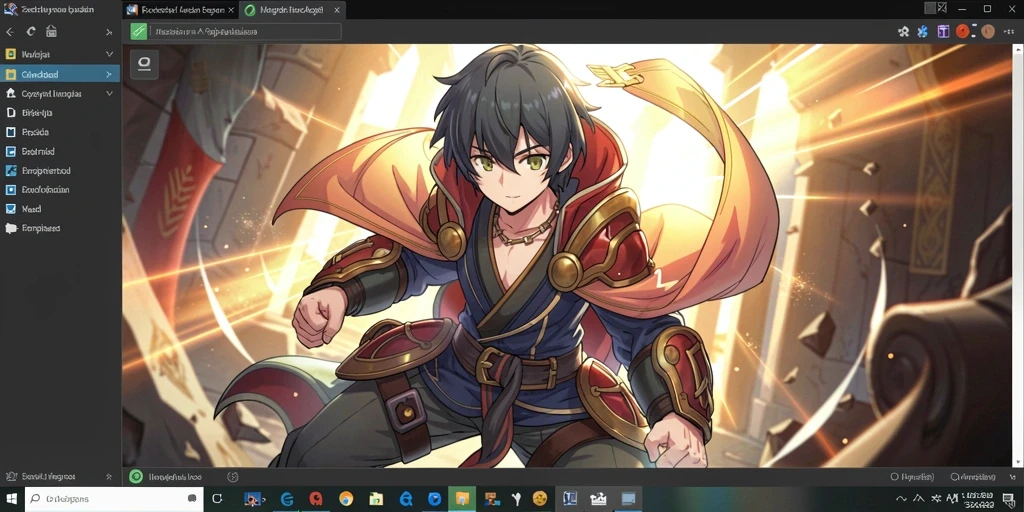Open the sidebar item with the blue book icon

60,132
